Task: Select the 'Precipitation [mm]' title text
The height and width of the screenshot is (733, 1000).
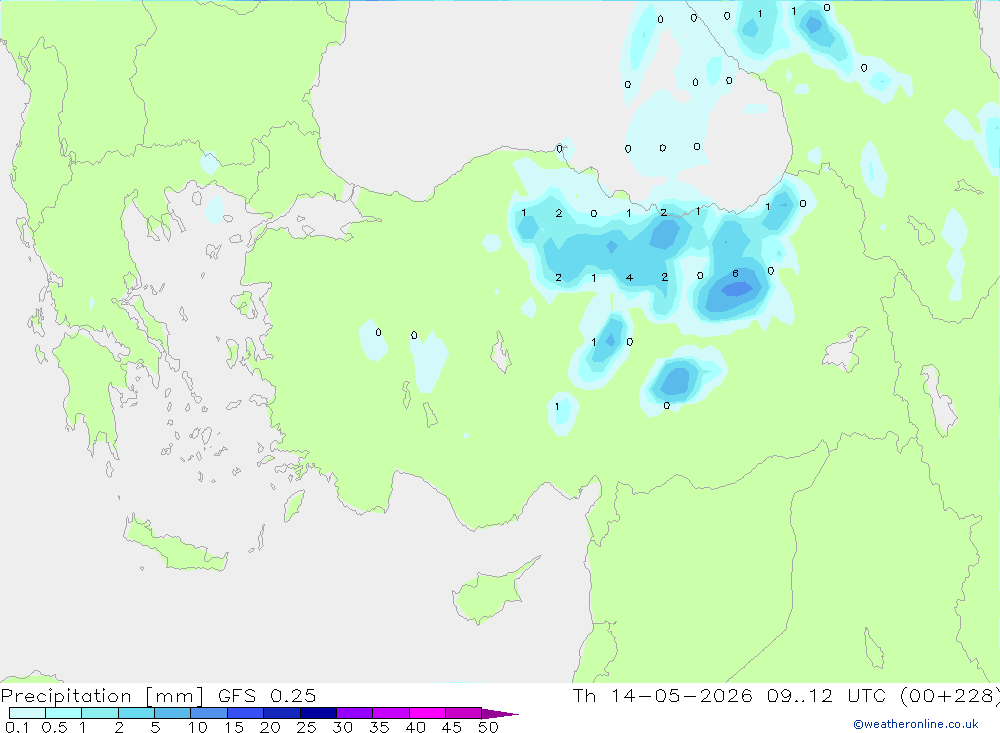Action: pos(102,696)
